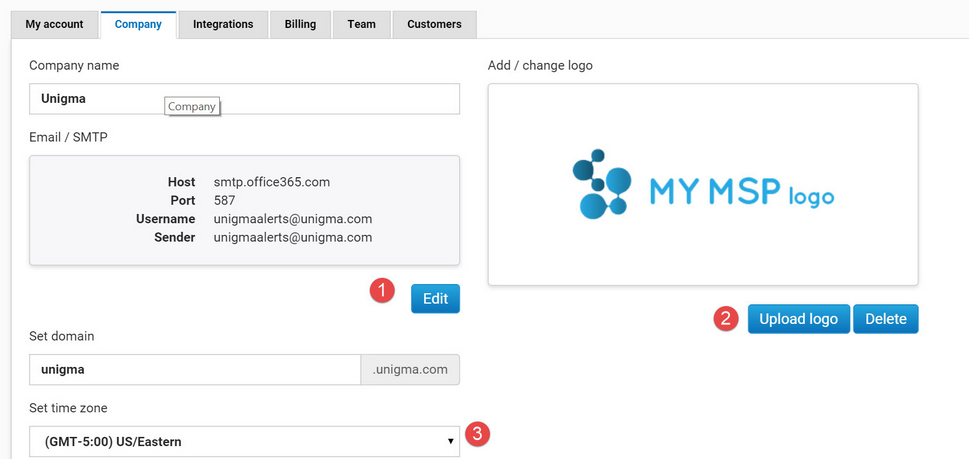This screenshot has height=463, width=969.
Task: Click the red number 1 marker
Action: [x=382, y=291]
